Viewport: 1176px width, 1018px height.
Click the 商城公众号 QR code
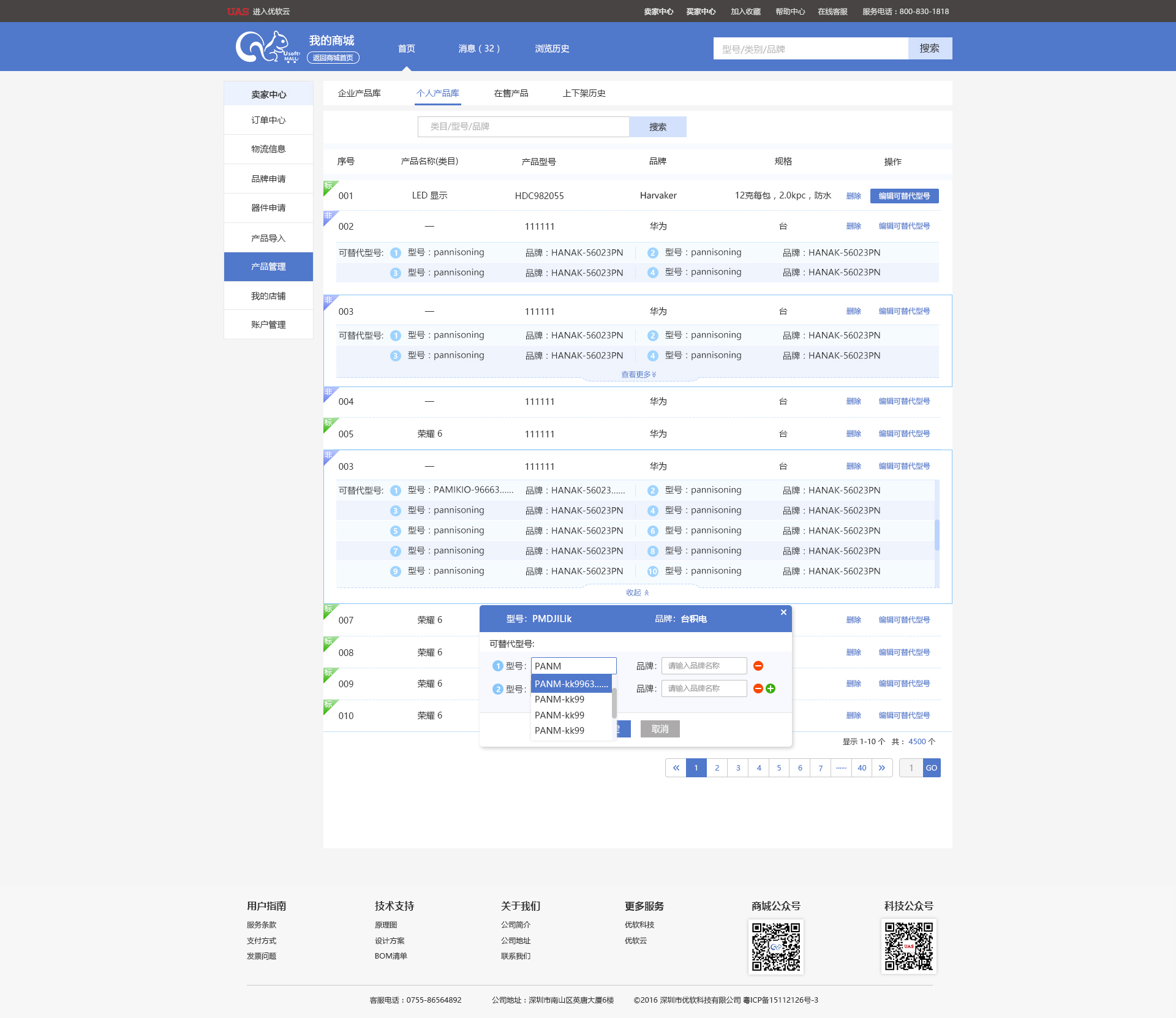point(775,946)
